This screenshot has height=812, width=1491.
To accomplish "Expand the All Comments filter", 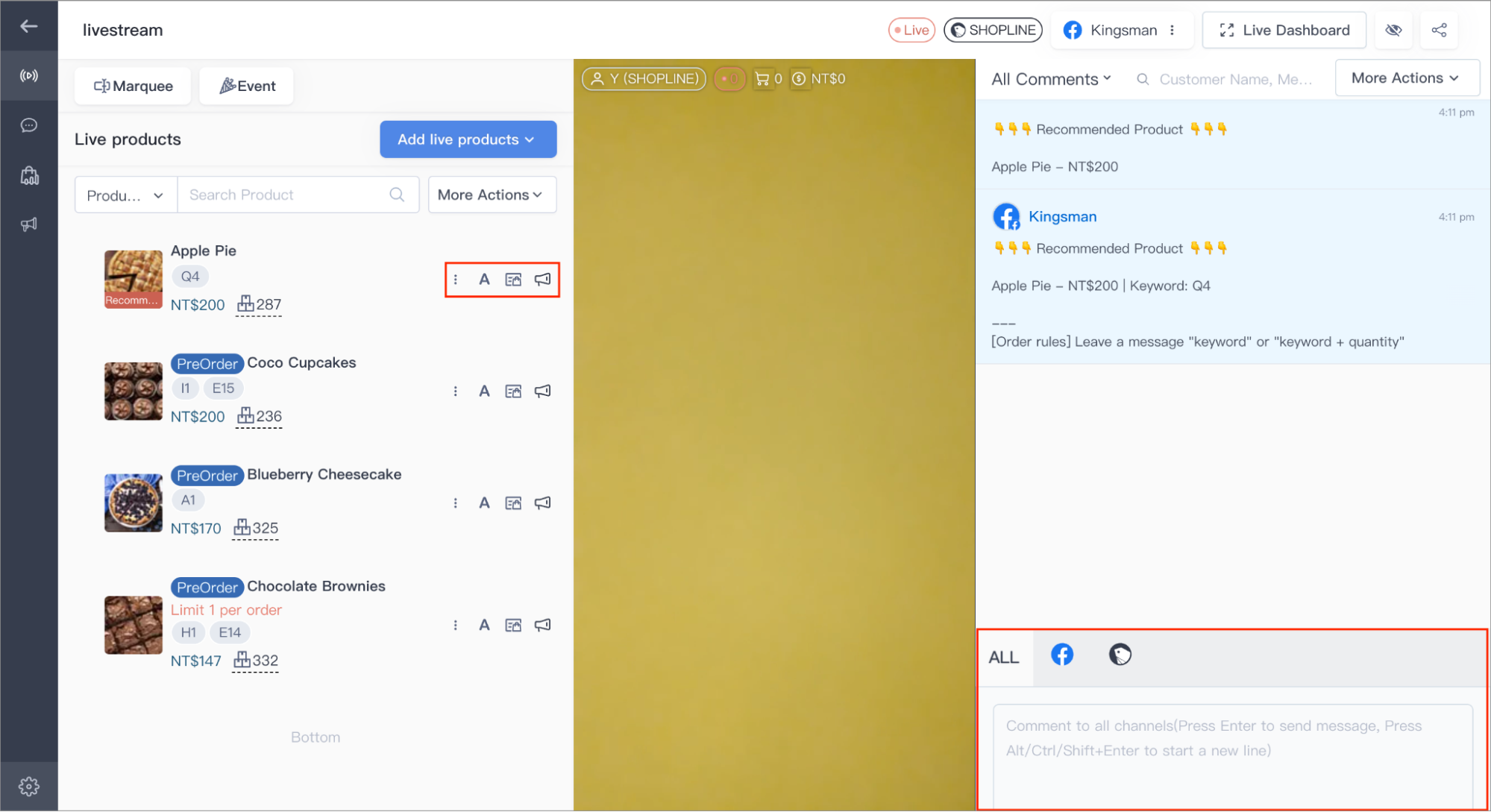I will (1051, 79).
